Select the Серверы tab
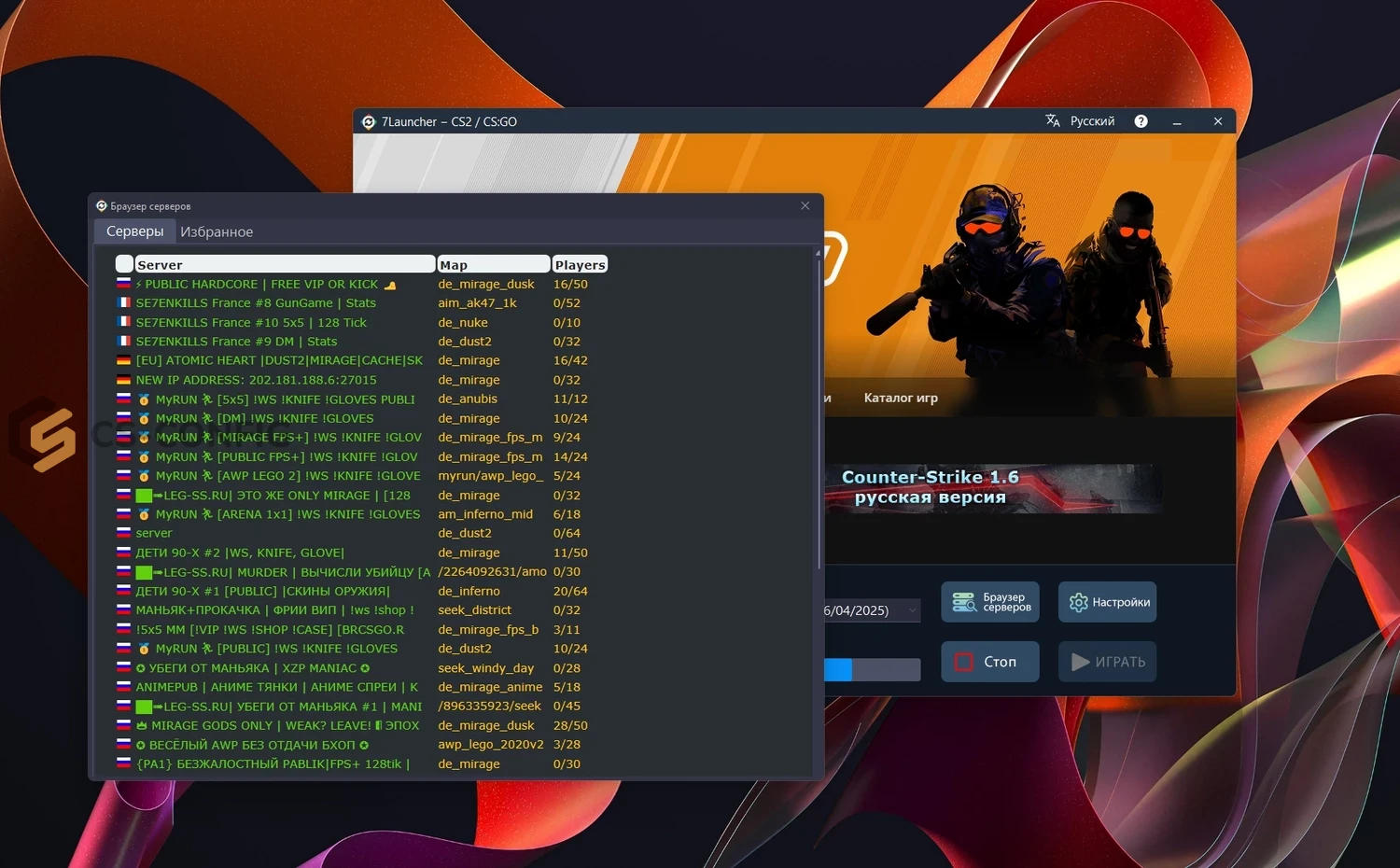This screenshot has height=868, width=1400. click(x=134, y=231)
